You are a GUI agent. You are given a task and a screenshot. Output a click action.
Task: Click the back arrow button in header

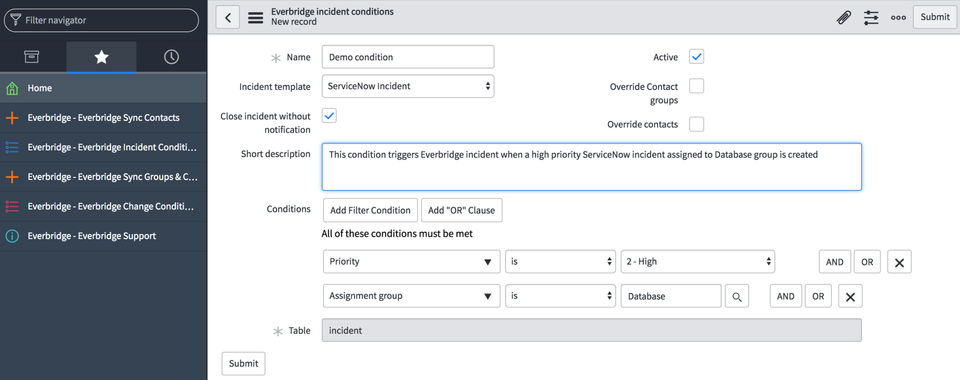[228, 17]
